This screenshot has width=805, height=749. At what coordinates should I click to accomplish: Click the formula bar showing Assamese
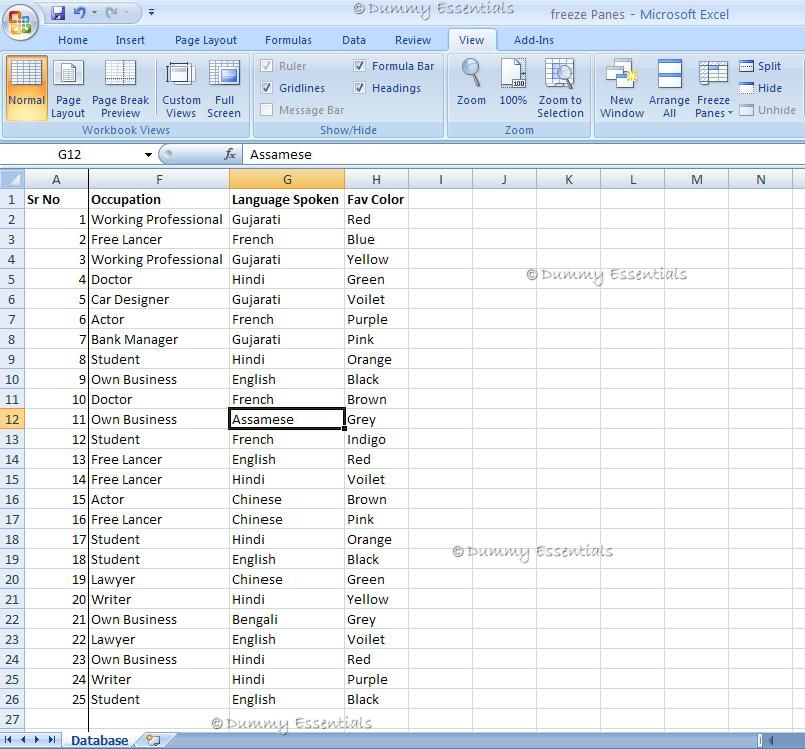(x=524, y=154)
